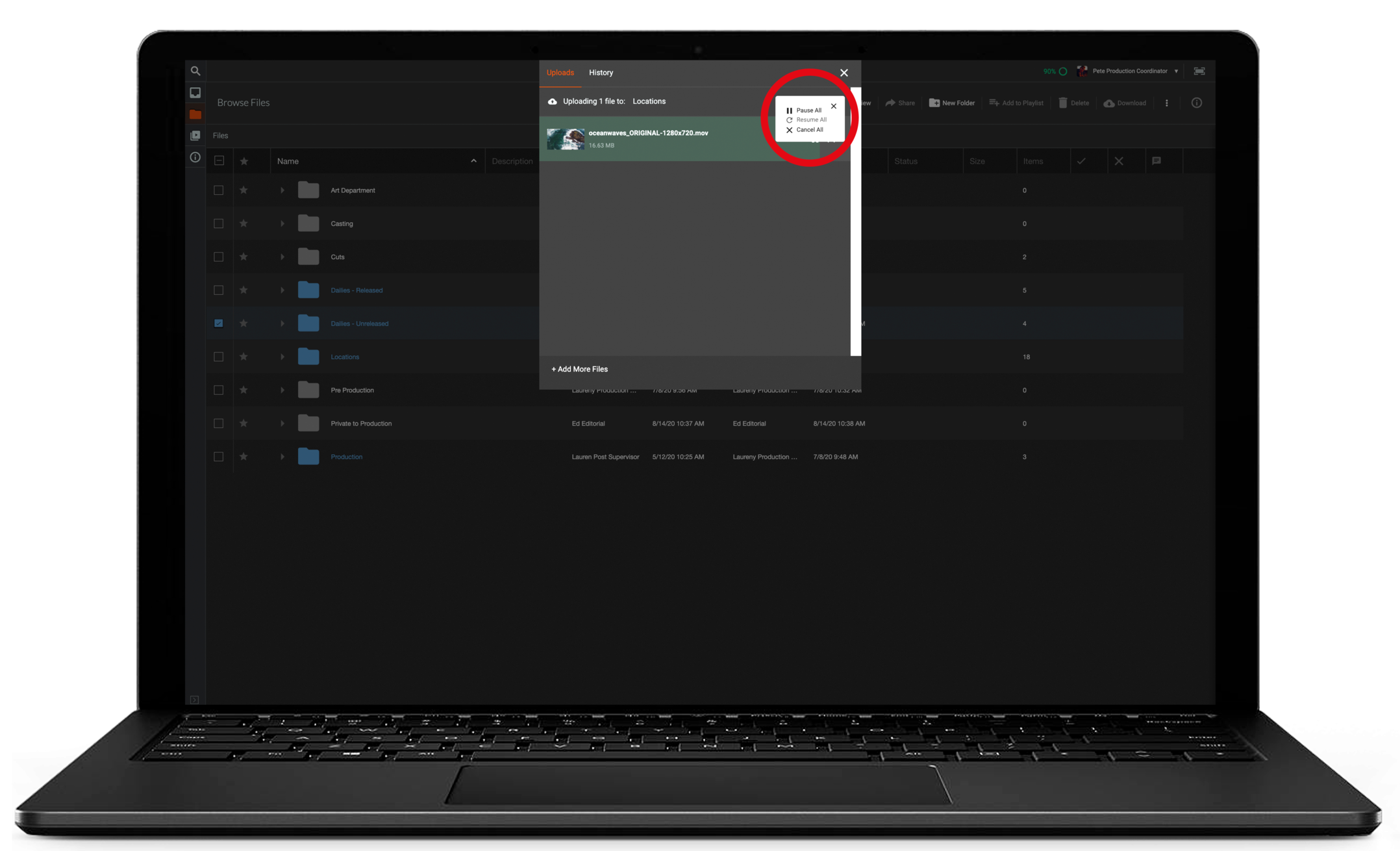Click the Download cloud icon
The image size is (1400, 851).
1109,103
